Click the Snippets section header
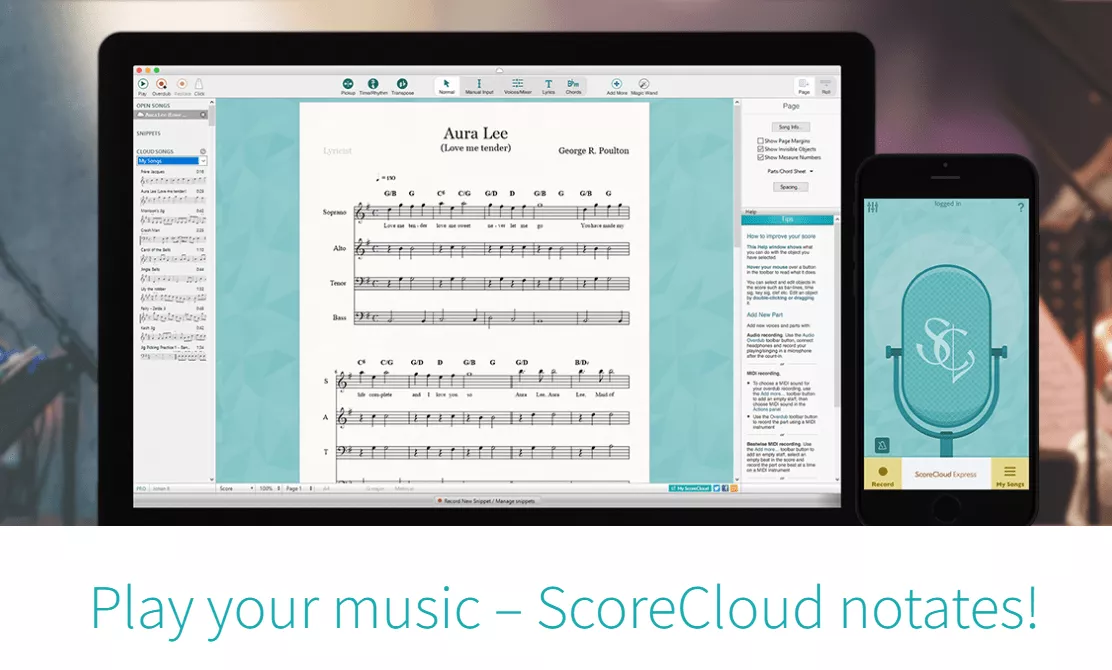This screenshot has width=1112, height=670. pyautogui.click(x=149, y=133)
